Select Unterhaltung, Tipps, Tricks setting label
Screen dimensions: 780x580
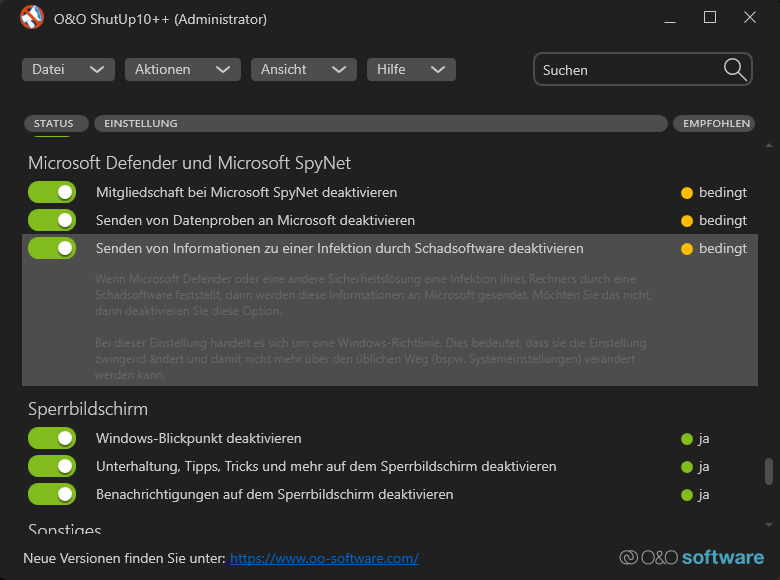tap(326, 466)
